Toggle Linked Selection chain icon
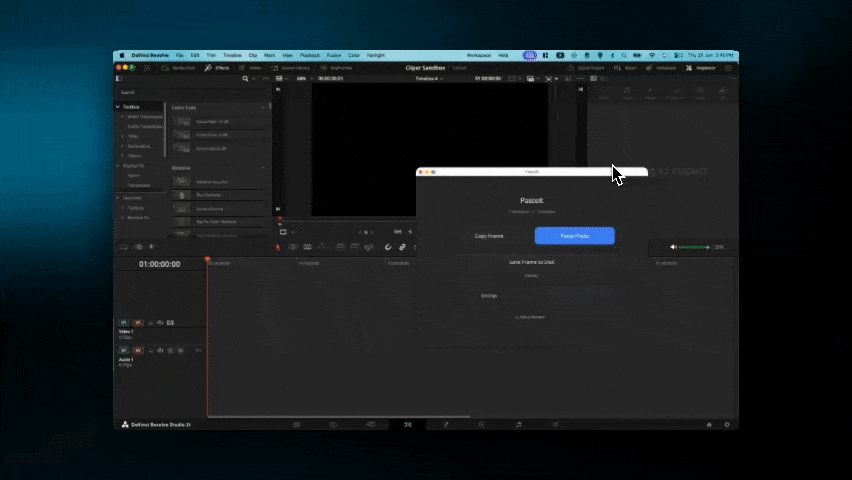 click(x=403, y=247)
